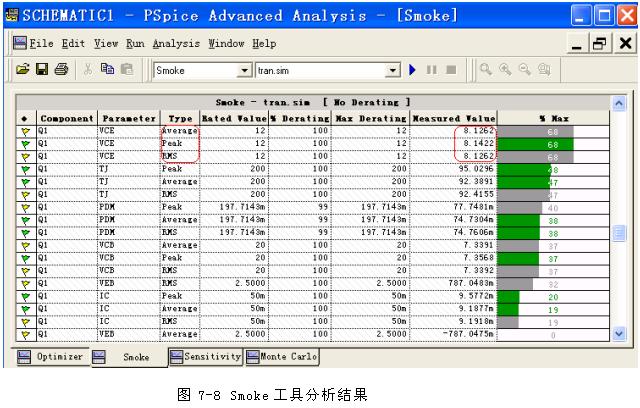Click the Paste clipboard icon
The width and height of the screenshot is (640, 408).
pos(127,69)
